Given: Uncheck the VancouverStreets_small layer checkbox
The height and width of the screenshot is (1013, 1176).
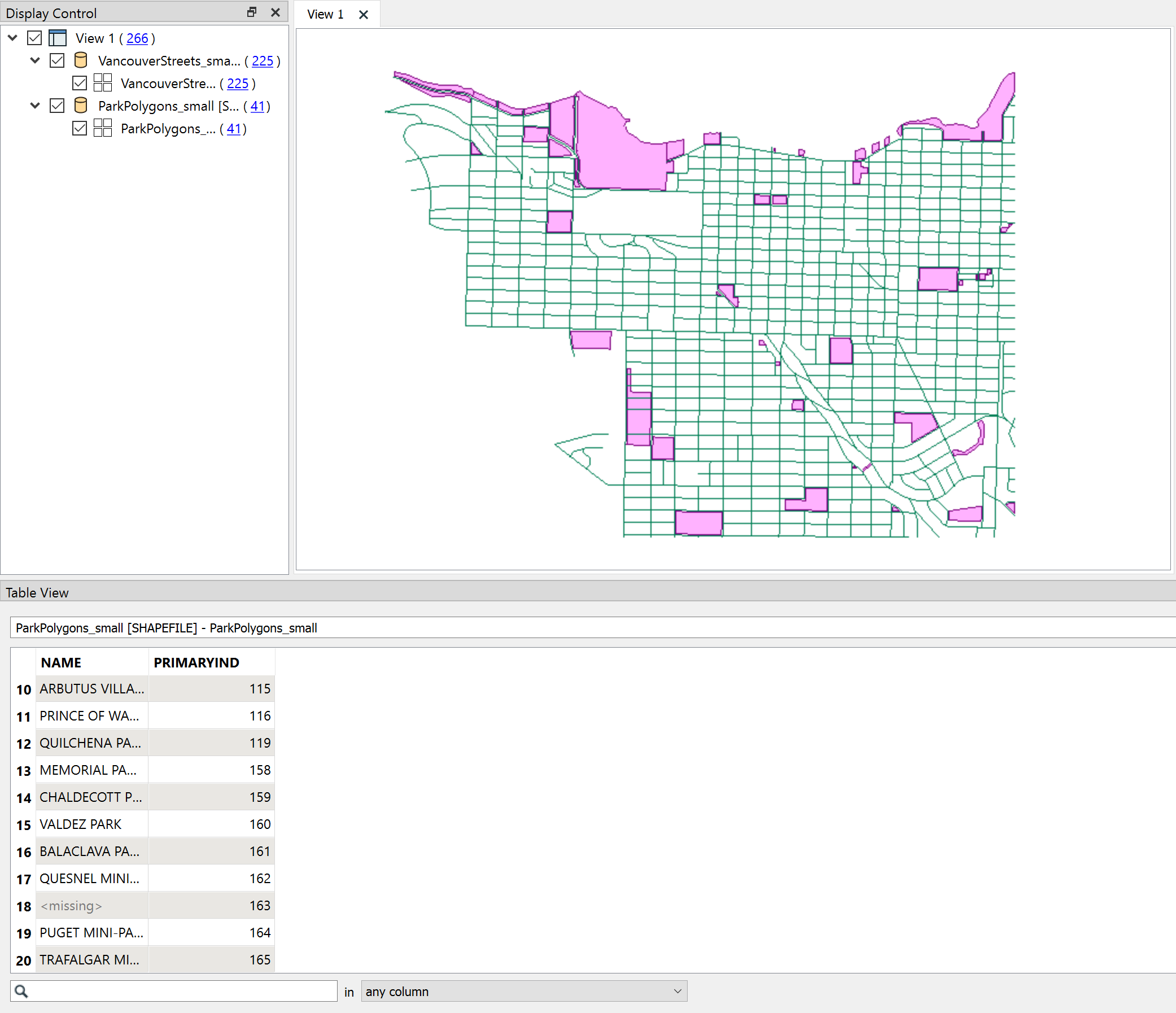Looking at the screenshot, I should [57, 60].
